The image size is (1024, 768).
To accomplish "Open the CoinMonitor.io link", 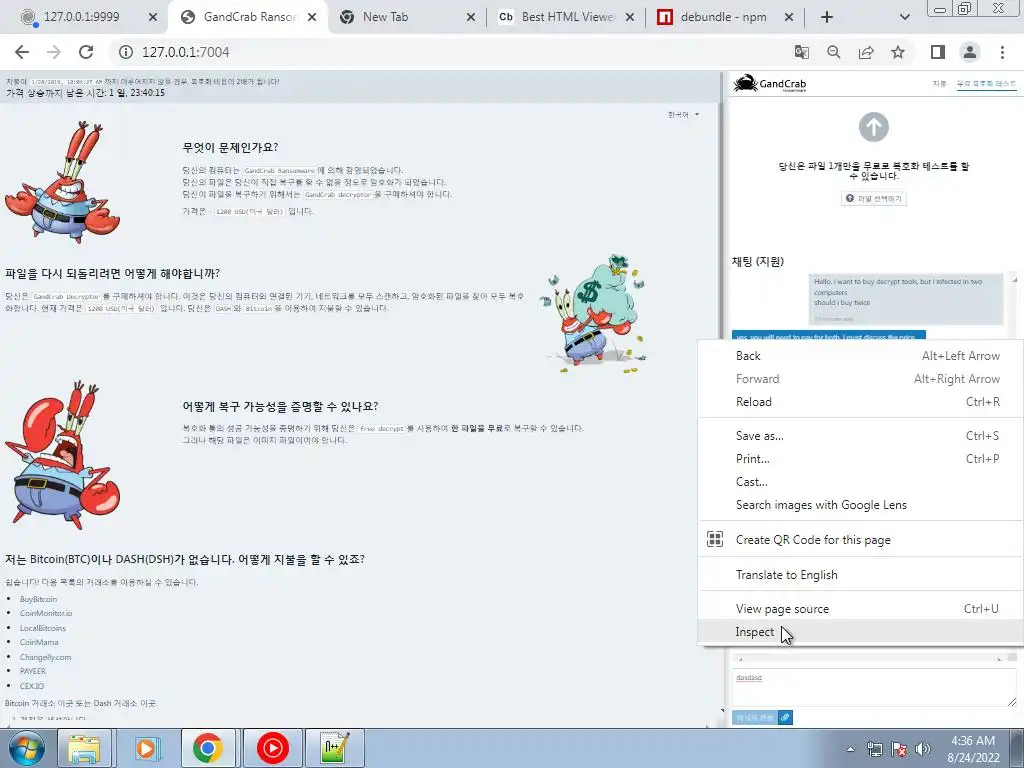I will tap(46, 613).
